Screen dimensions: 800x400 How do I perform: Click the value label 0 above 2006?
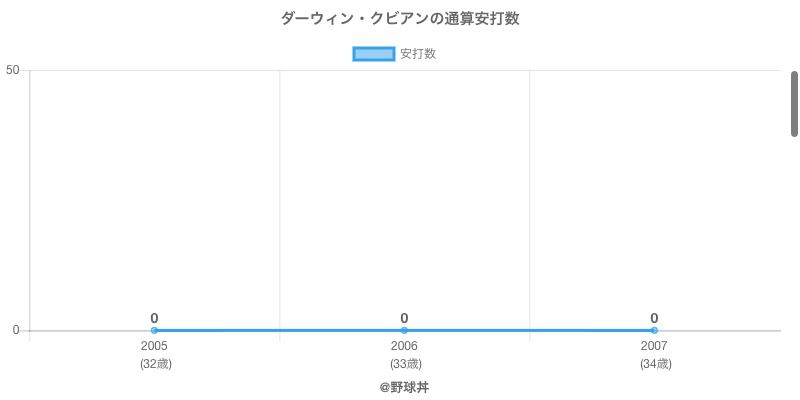point(404,318)
